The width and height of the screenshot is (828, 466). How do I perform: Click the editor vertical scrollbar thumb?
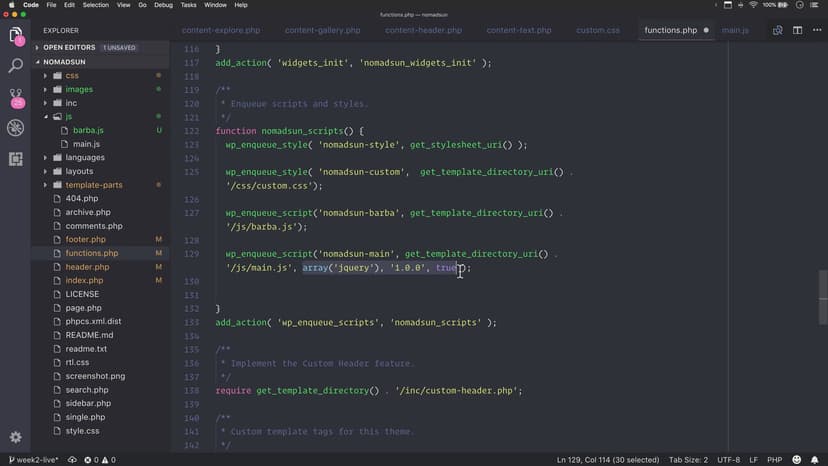(x=823, y=283)
